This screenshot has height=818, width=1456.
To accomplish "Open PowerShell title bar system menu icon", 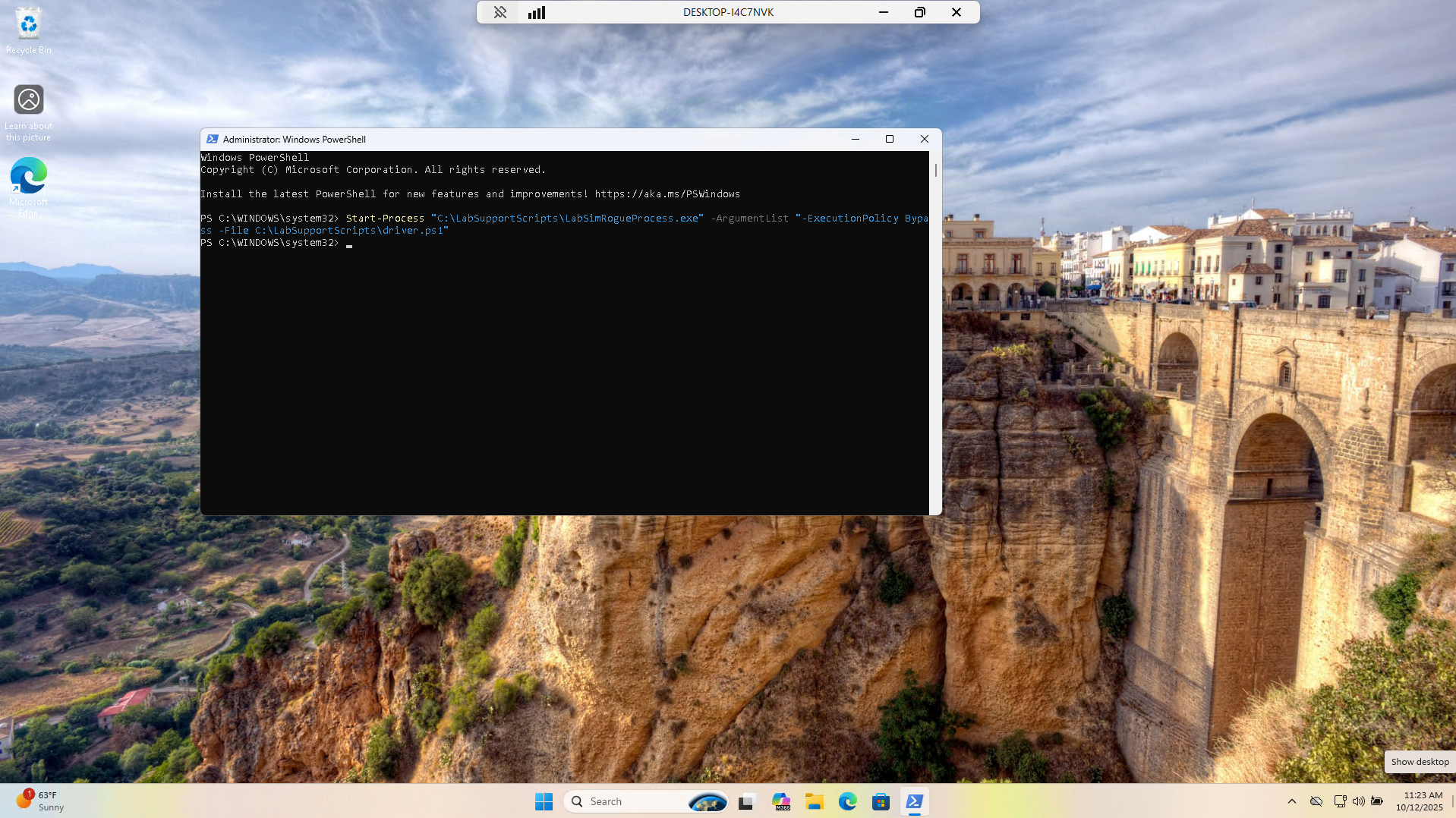I will 213,139.
